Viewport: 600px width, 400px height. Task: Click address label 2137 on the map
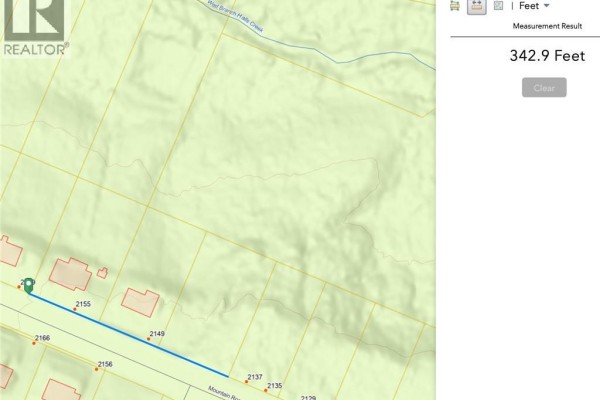(255, 377)
